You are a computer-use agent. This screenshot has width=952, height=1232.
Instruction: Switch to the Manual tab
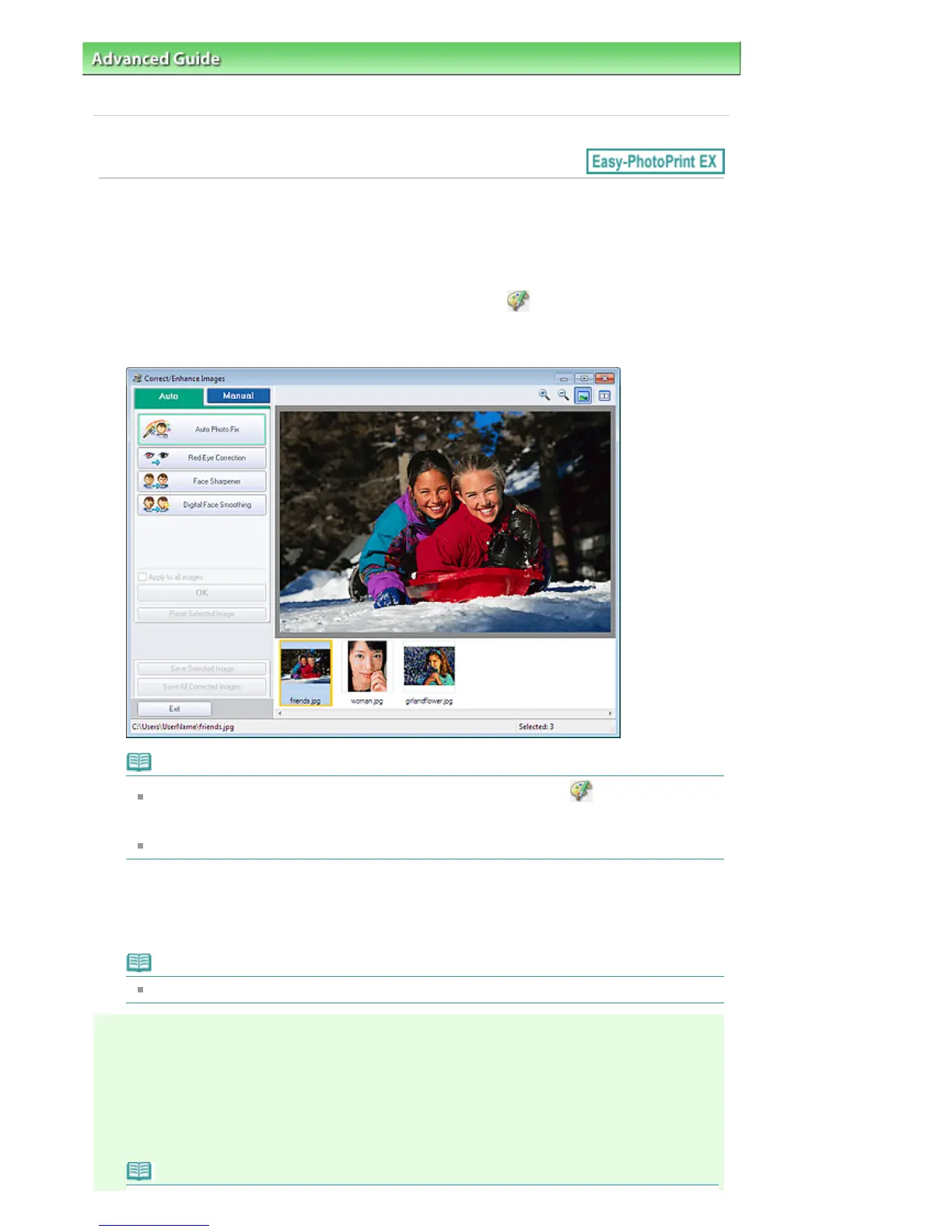pos(238,396)
